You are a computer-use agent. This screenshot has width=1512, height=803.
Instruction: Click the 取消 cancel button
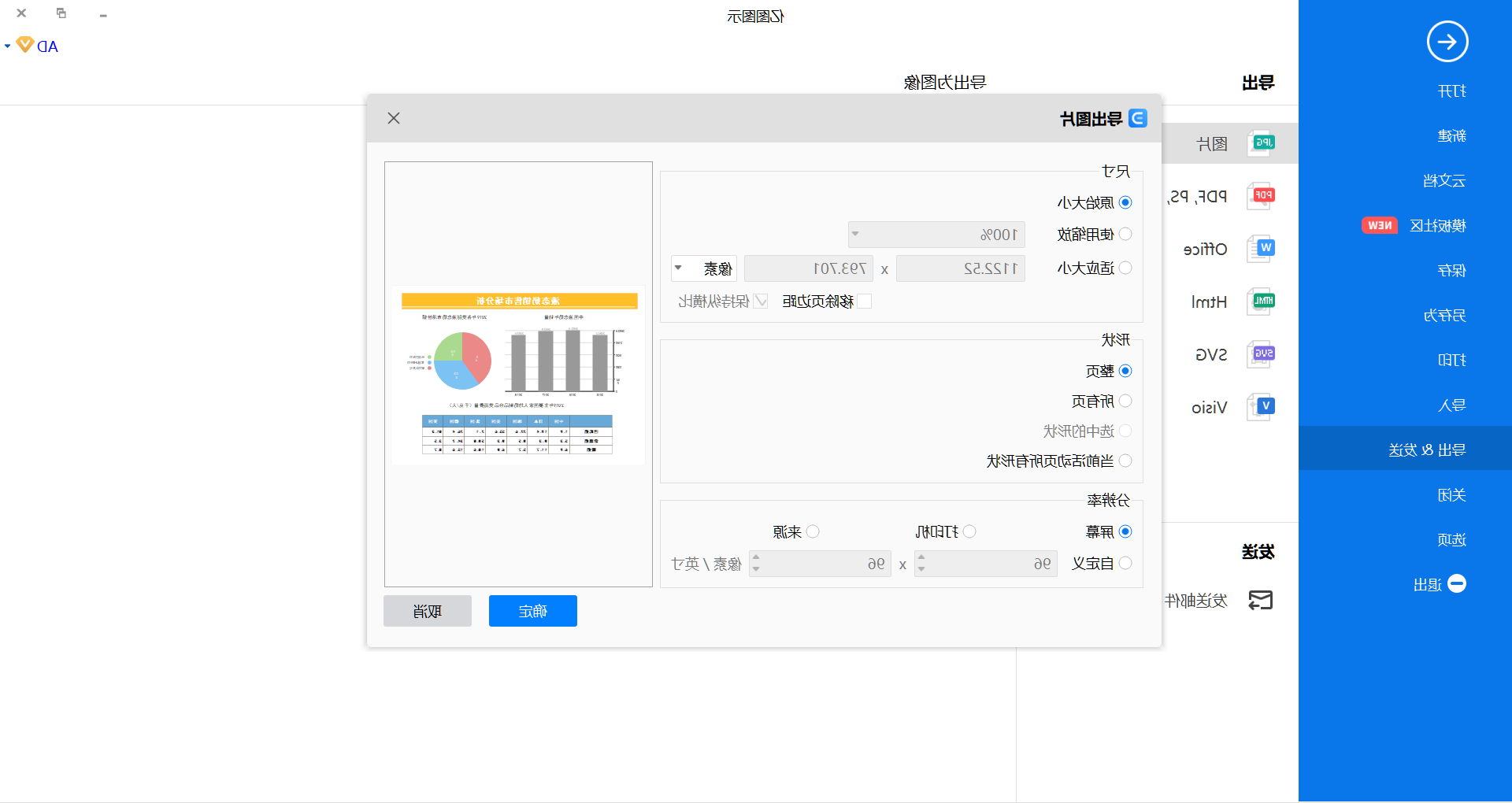tap(428, 611)
